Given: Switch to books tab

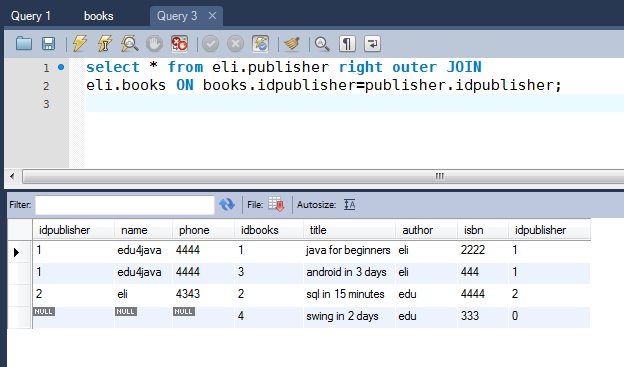Looking at the screenshot, I should point(99,16).
